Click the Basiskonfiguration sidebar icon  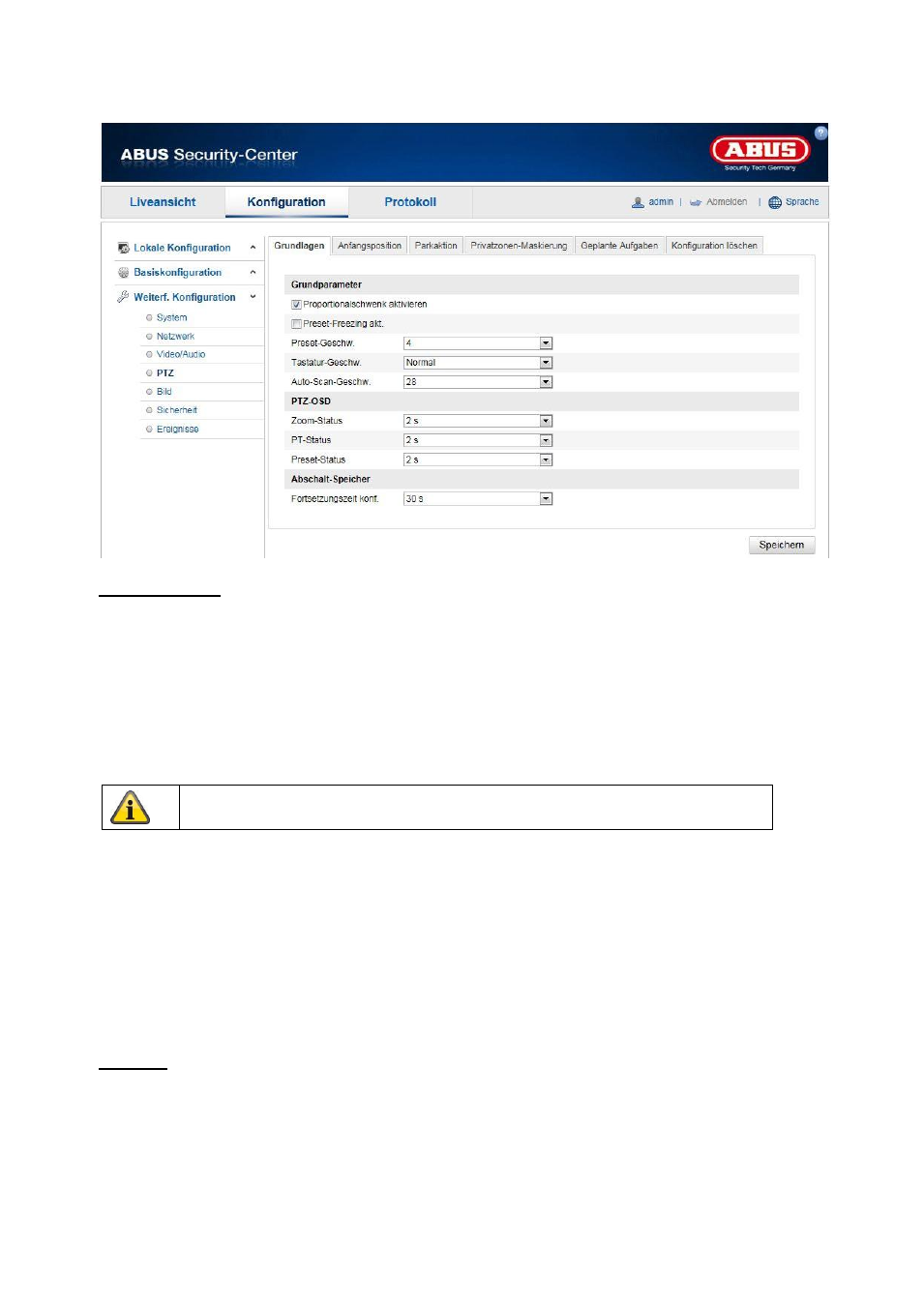124,273
